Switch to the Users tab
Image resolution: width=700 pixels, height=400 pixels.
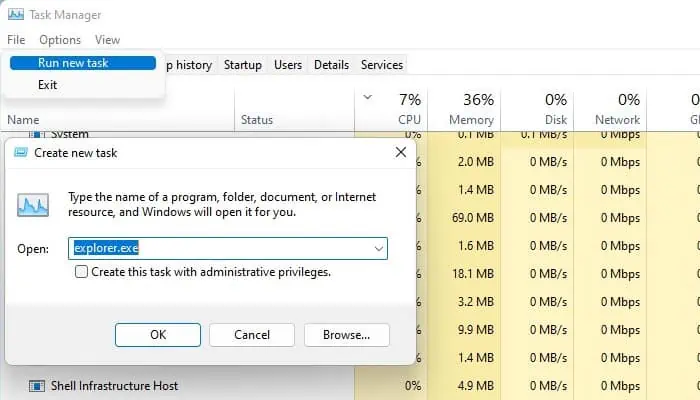click(x=288, y=65)
